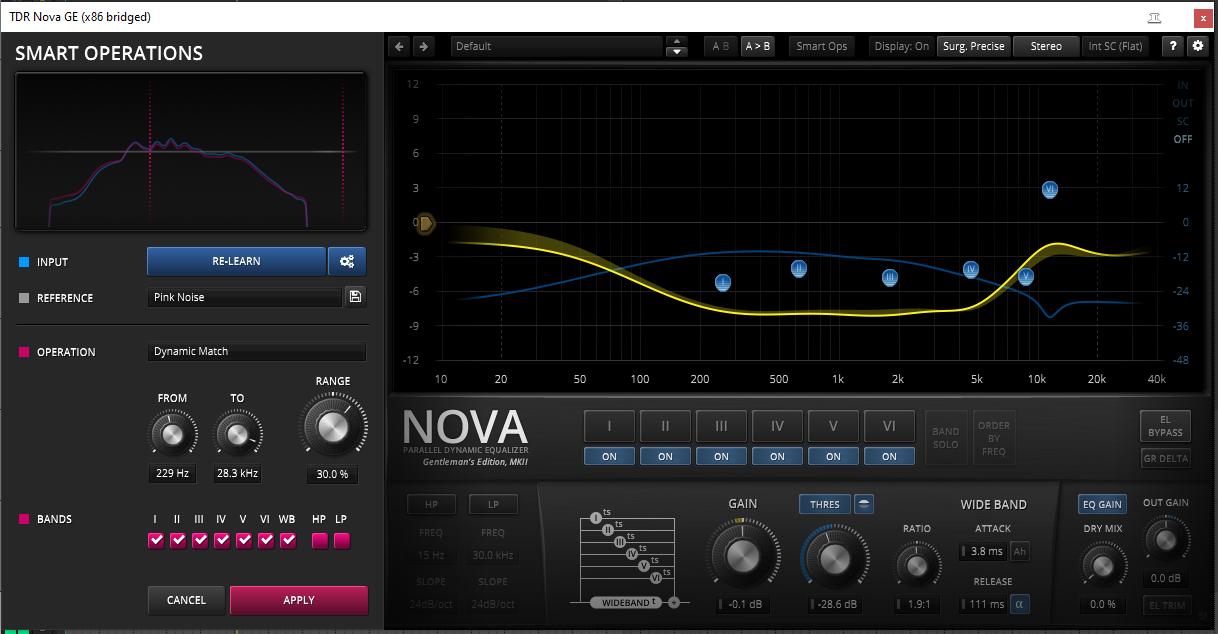Turn off band III ON toggle
The height and width of the screenshot is (634, 1218).
pyautogui.click(x=721, y=456)
